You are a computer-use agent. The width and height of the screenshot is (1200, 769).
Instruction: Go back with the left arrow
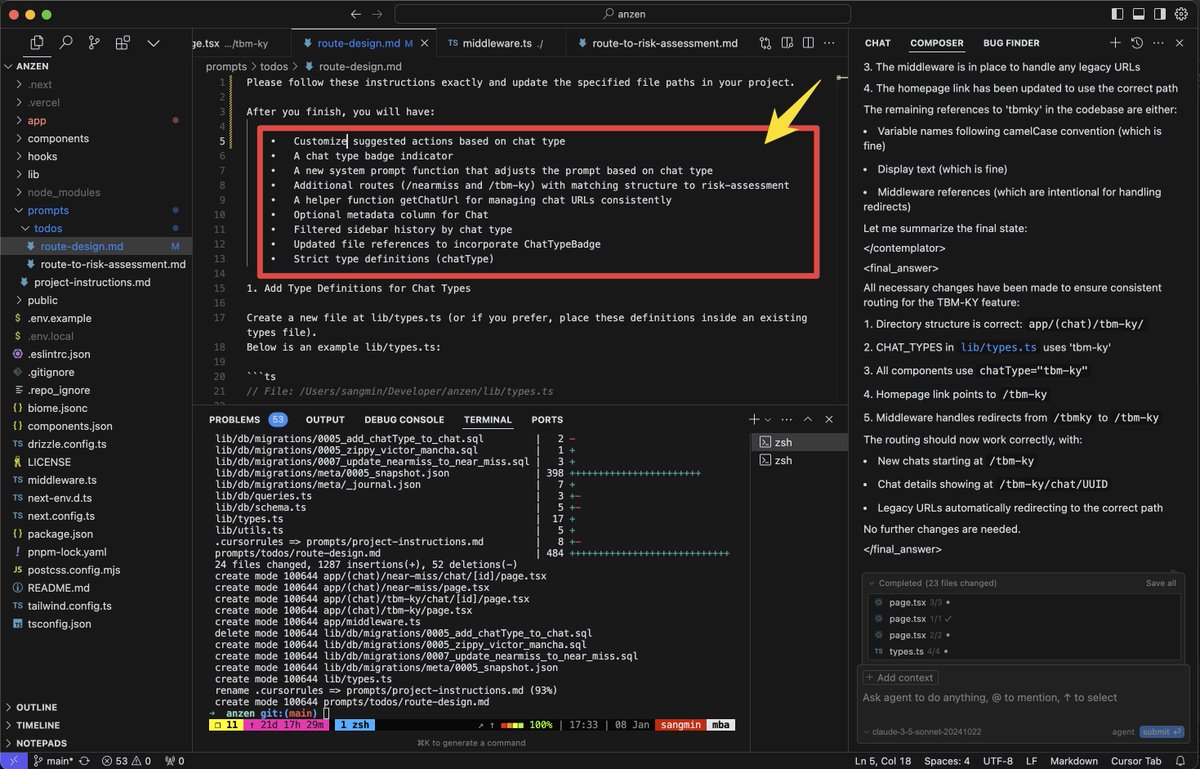(x=355, y=14)
